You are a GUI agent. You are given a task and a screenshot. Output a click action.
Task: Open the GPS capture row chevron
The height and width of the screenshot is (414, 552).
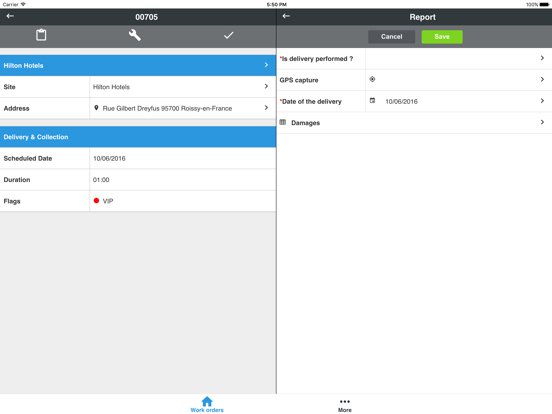[x=542, y=80]
